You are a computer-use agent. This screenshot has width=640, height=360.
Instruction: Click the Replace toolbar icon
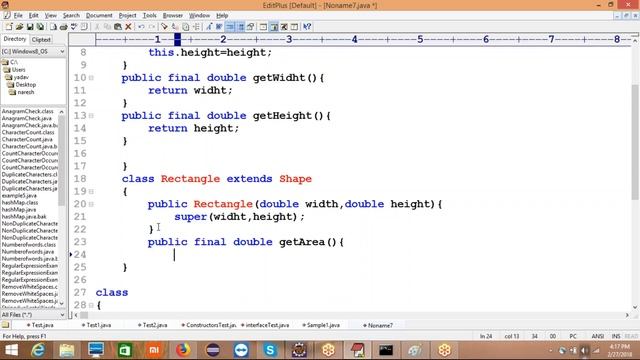point(175,27)
